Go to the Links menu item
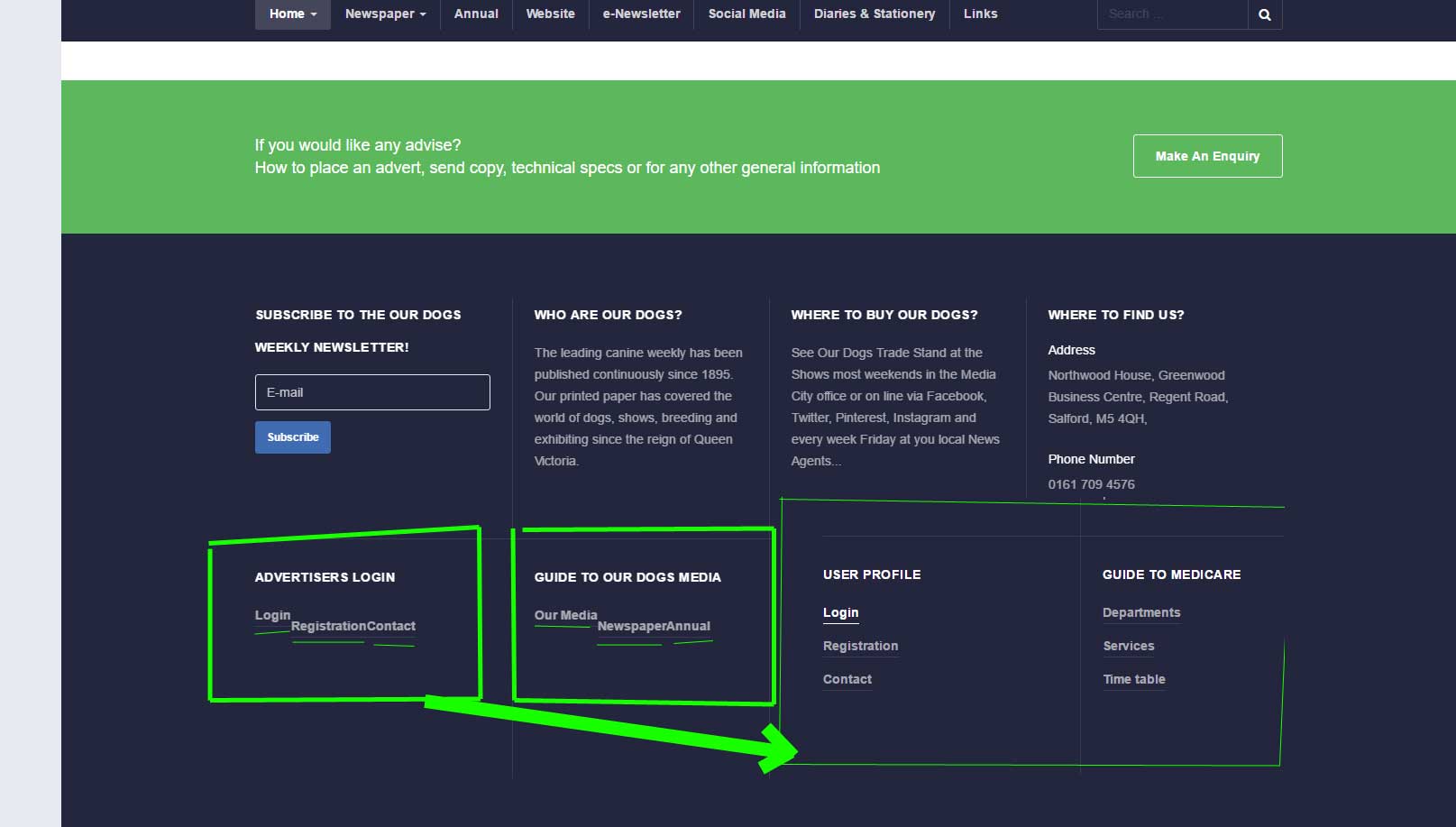 point(980,14)
